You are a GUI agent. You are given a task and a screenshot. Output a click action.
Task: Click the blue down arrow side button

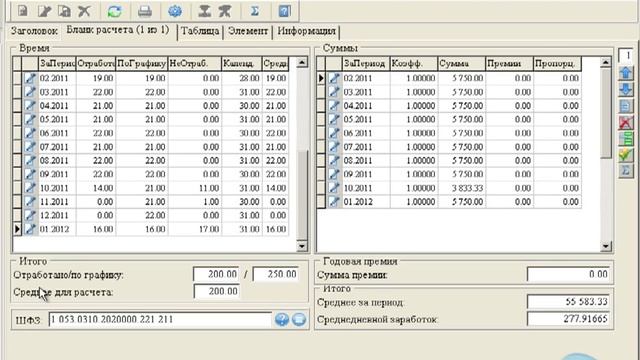[626, 90]
